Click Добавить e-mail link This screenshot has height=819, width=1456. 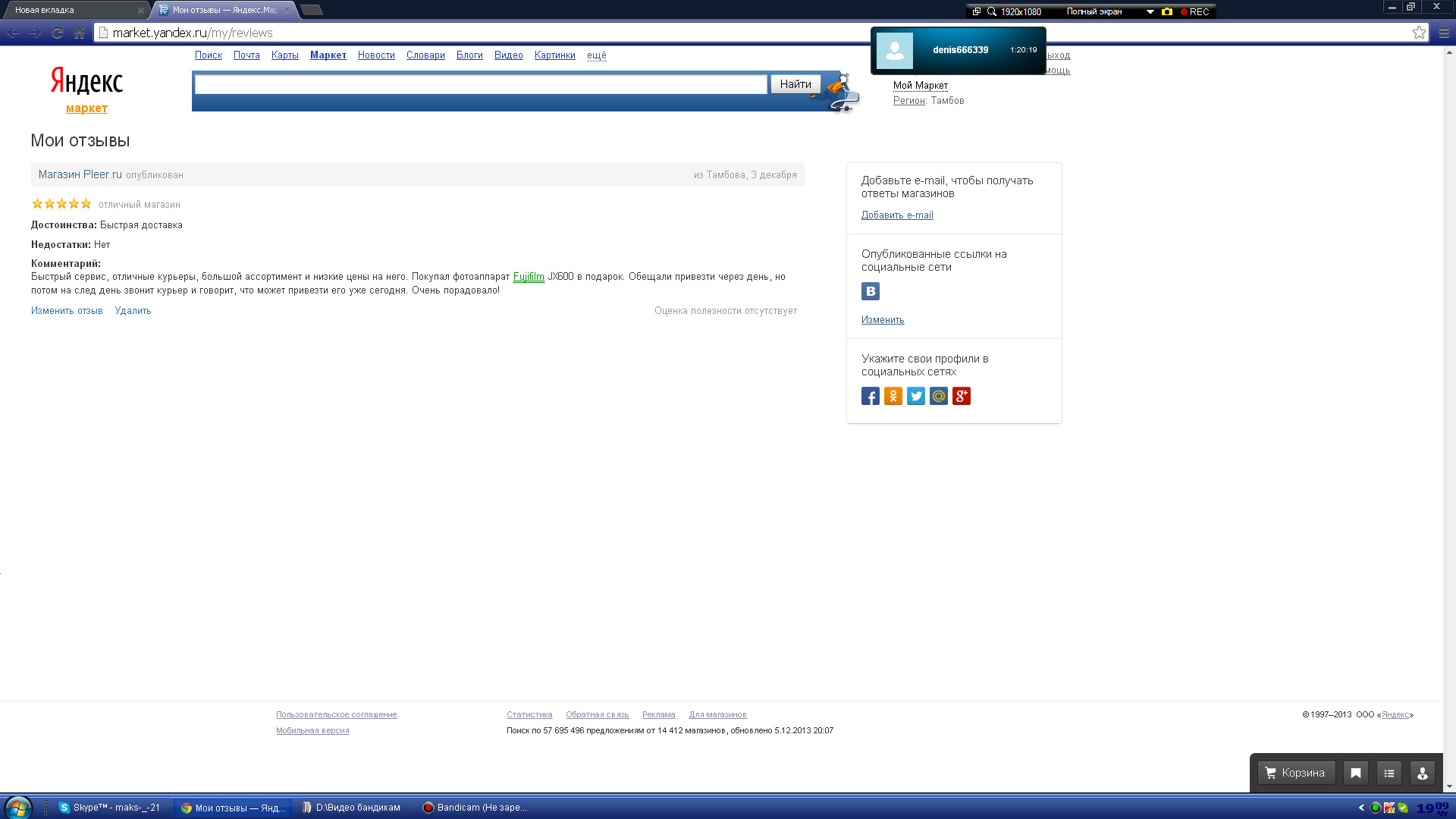[897, 215]
